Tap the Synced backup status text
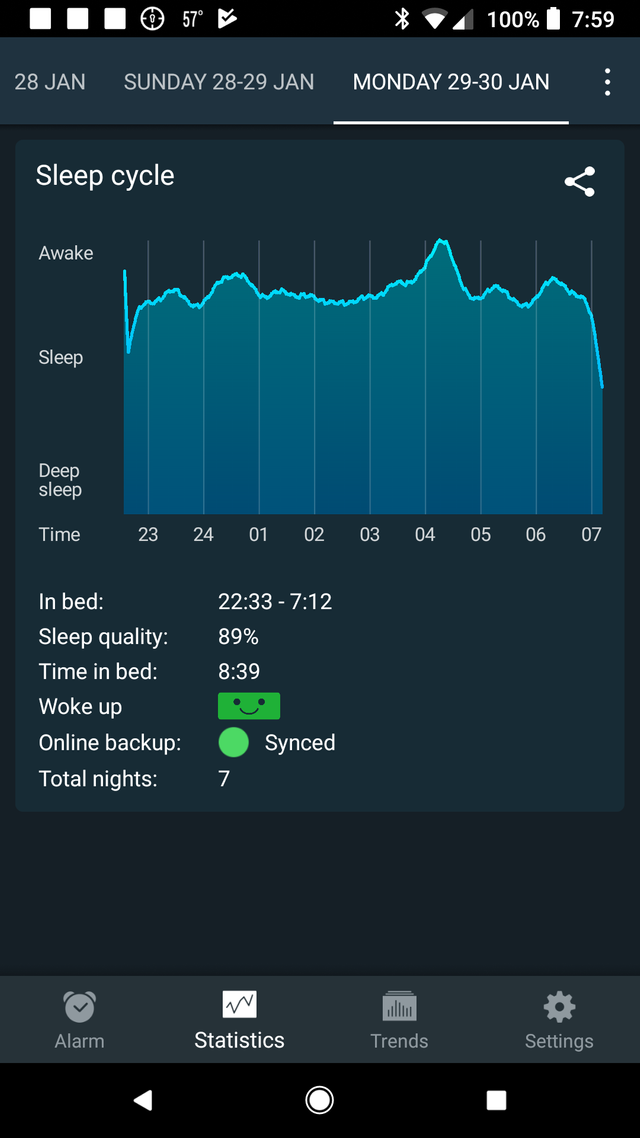 (x=300, y=743)
